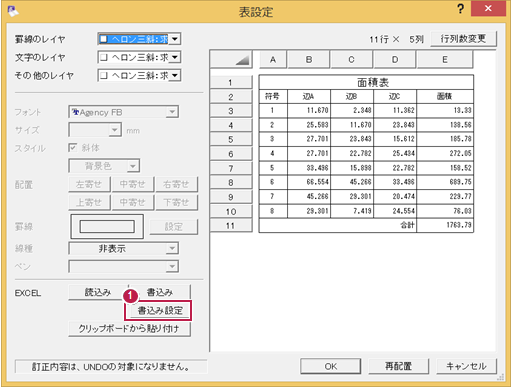The height and width of the screenshot is (387, 511).
Task: Click the 罫線 設定 button
Action: pyautogui.click(x=174, y=227)
